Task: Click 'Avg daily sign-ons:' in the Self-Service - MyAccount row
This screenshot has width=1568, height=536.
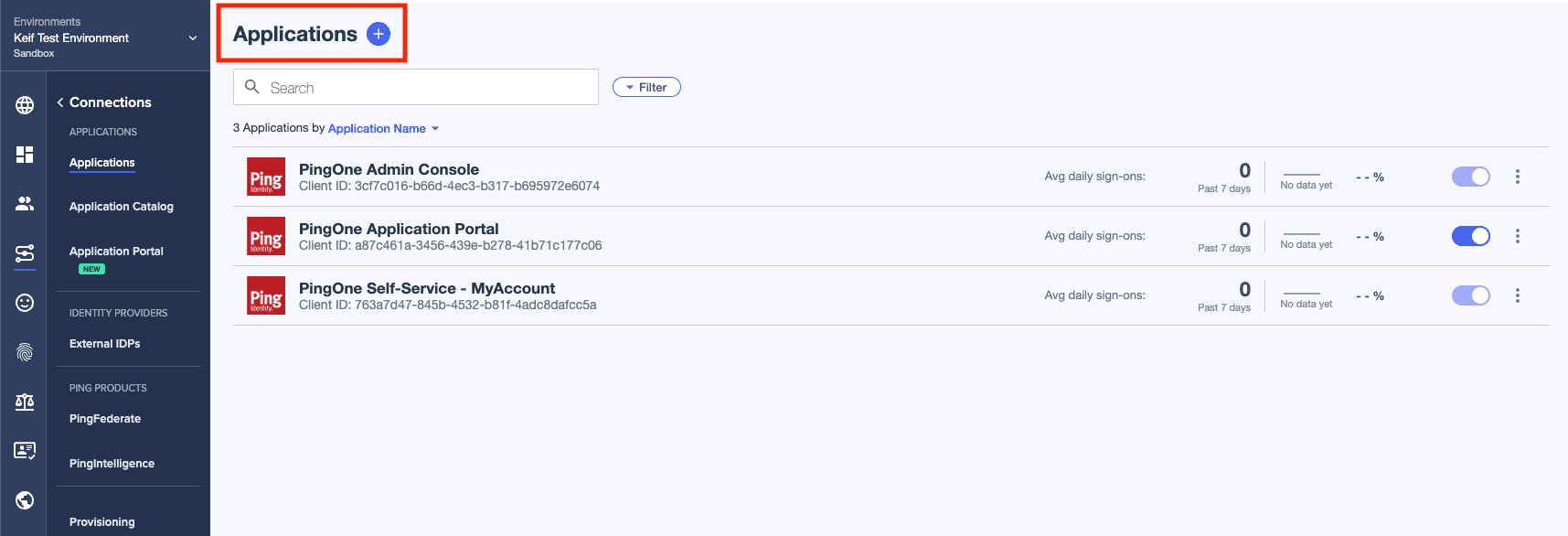Action: [1095, 295]
